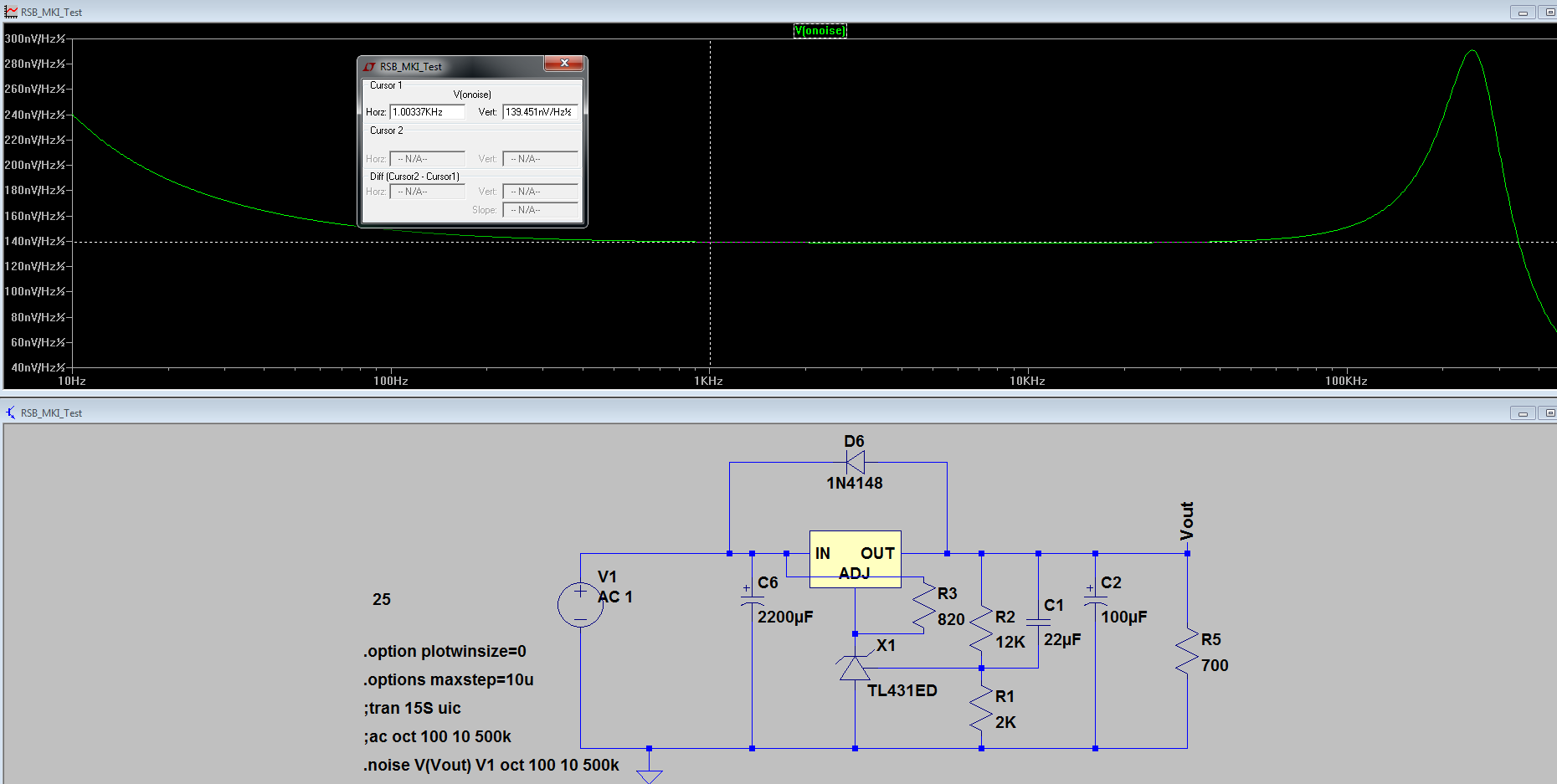Select the R2 resistor symbol
The image size is (1557, 784).
pyautogui.click(x=981, y=629)
